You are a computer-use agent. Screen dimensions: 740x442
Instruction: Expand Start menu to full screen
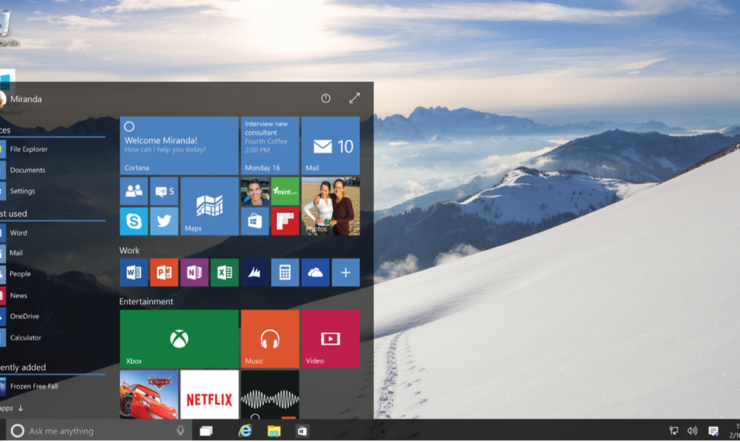(354, 98)
